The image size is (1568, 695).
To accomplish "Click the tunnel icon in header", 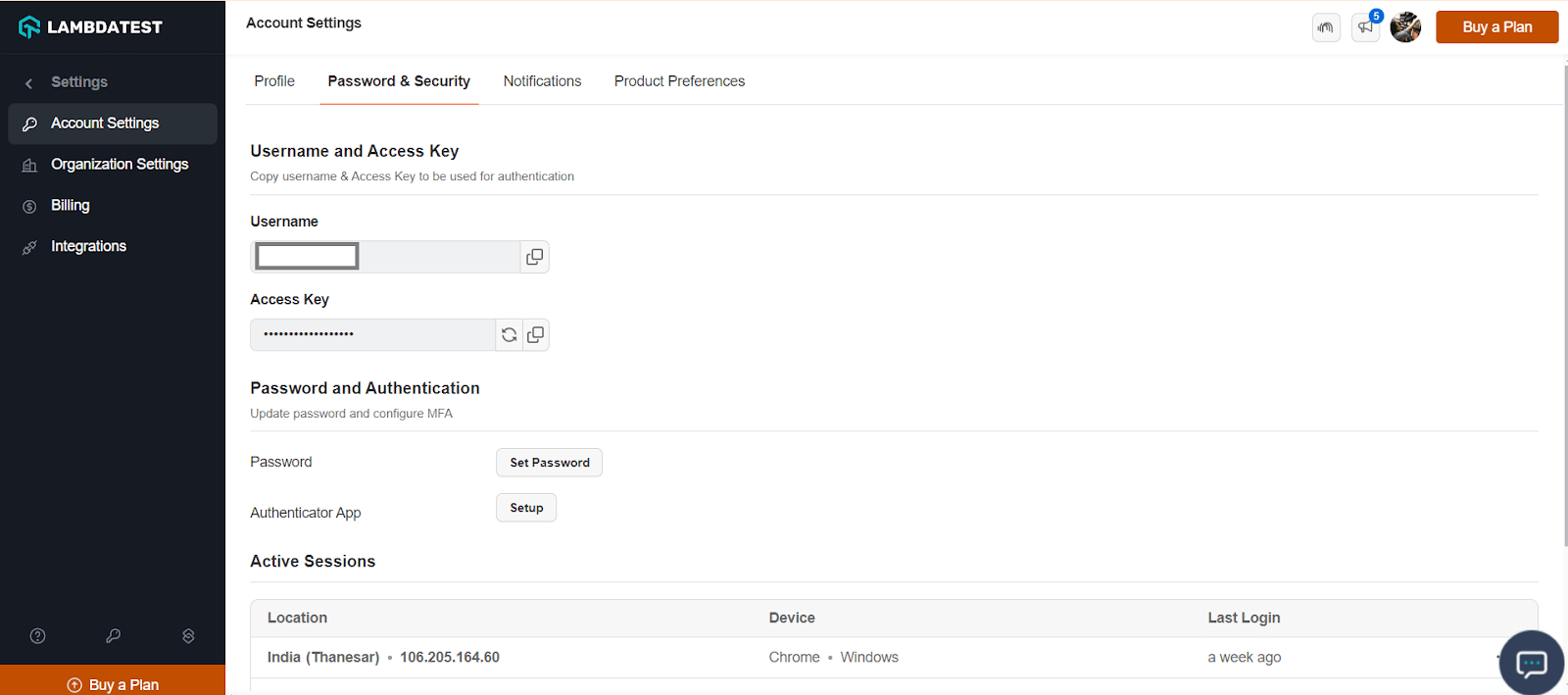I will coord(1326,27).
